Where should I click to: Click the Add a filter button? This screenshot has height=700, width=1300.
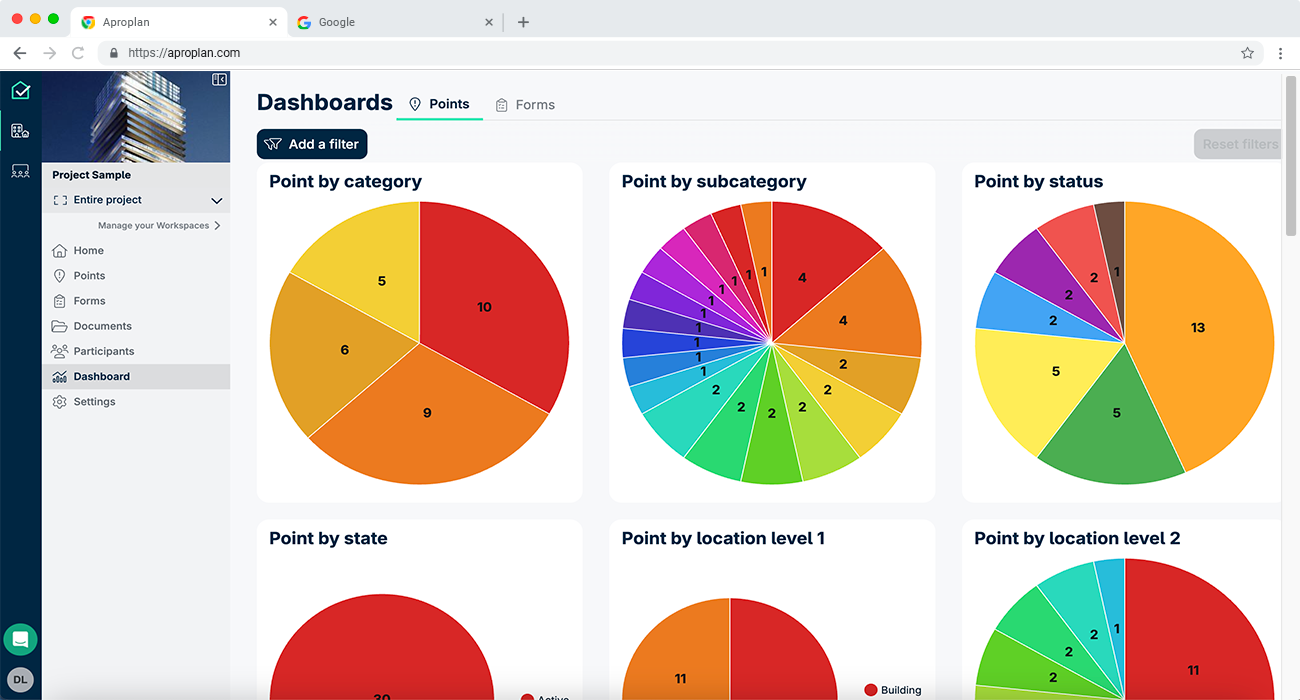(x=312, y=144)
